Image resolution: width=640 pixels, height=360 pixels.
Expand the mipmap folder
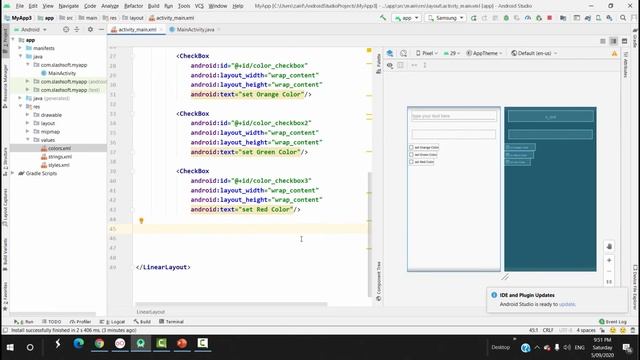pyautogui.click(x=28, y=131)
